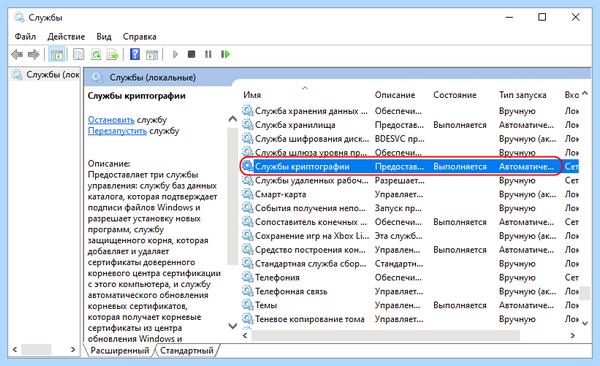The width and height of the screenshot is (600, 366).
Task: Click the tree pane scroll left arrow
Action: pyautogui.click(x=15, y=349)
